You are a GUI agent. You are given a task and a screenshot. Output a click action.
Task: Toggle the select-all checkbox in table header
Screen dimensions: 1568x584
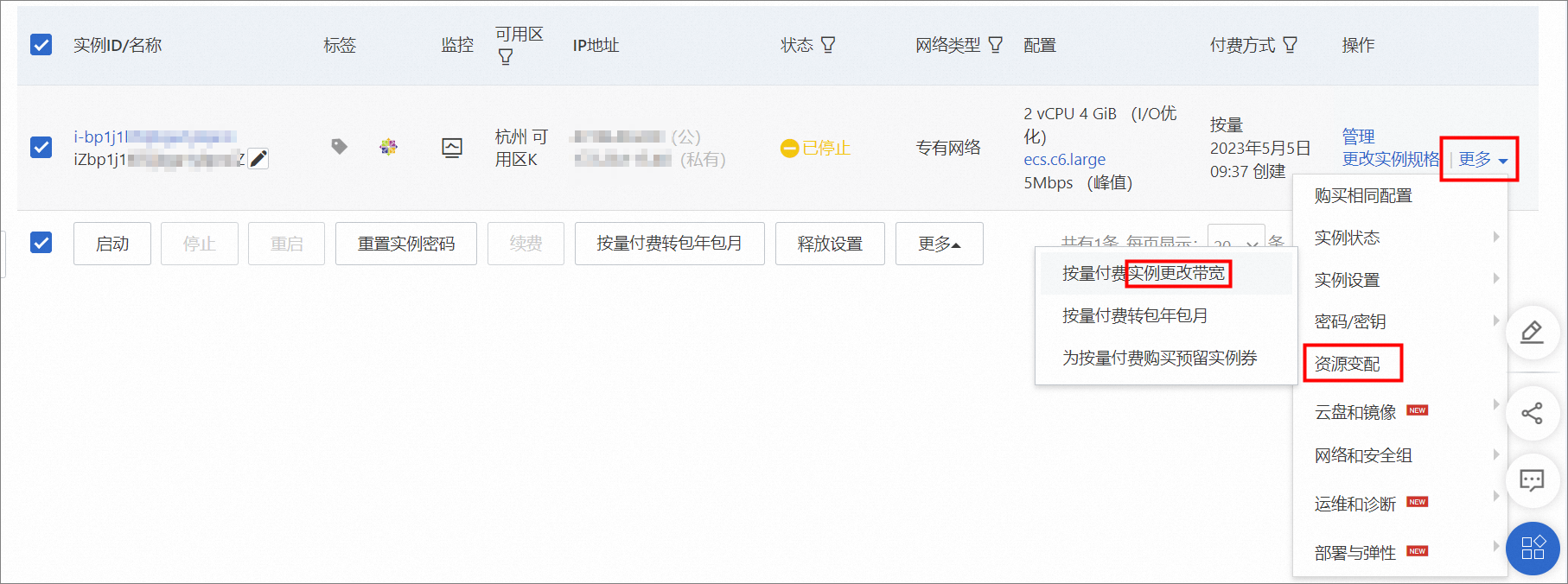41,45
